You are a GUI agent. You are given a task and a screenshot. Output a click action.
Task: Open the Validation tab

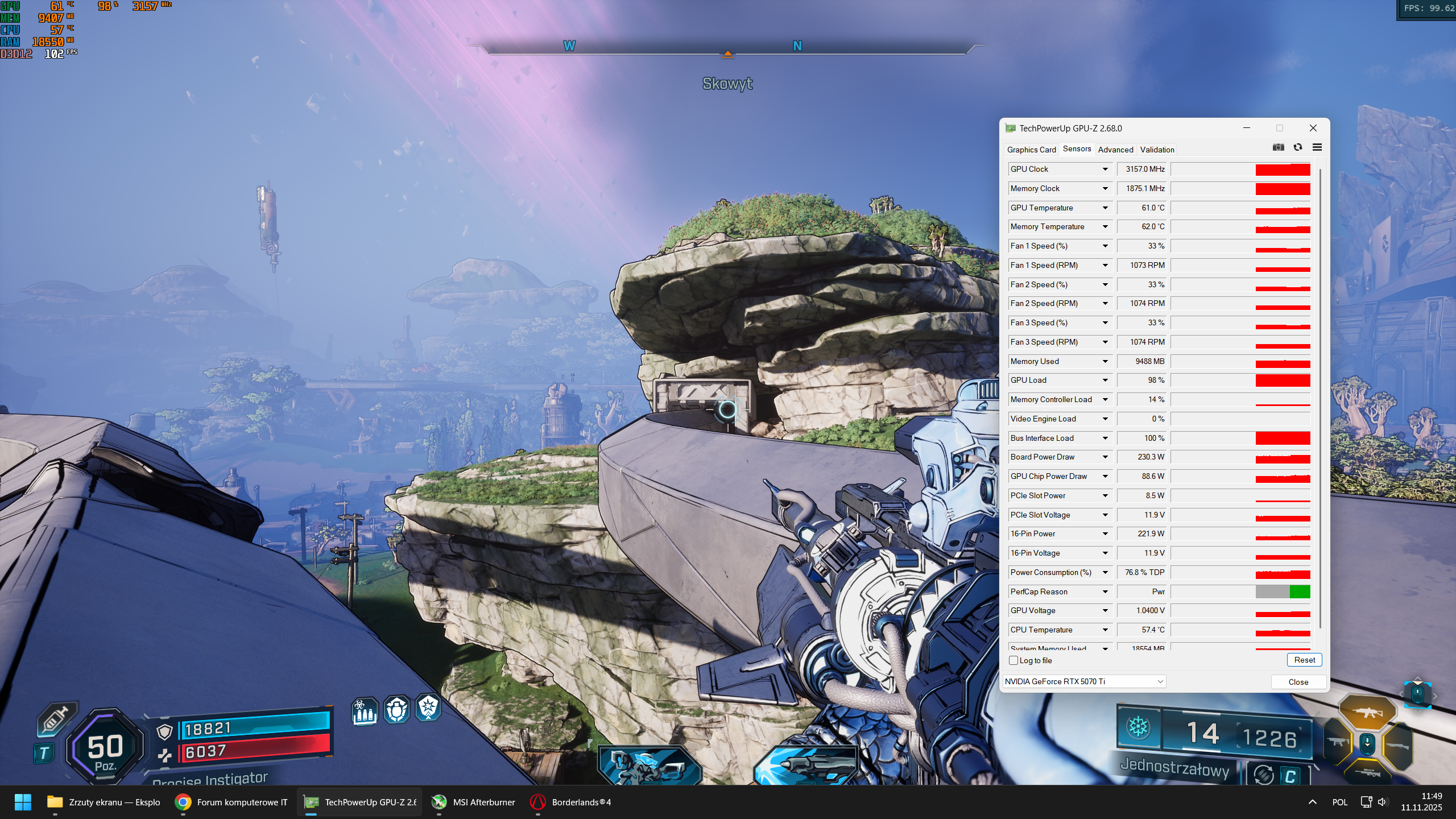[1157, 150]
